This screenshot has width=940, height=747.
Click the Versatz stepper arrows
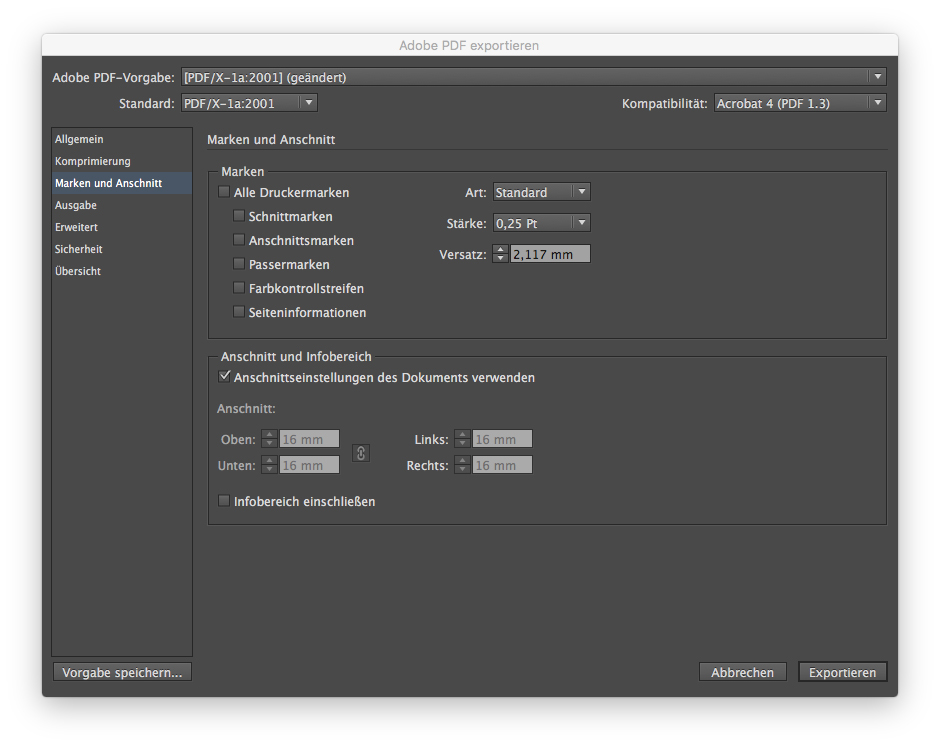pyautogui.click(x=501, y=254)
